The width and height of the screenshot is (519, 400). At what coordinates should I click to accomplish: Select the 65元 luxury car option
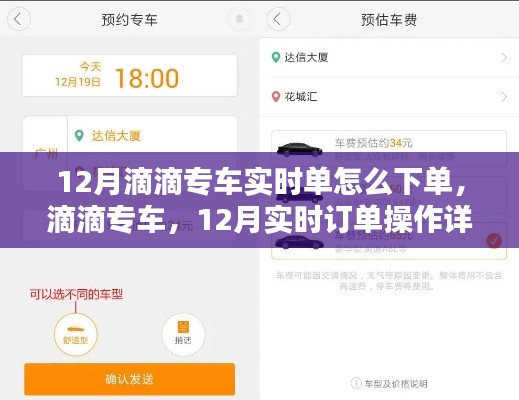[x=389, y=241]
